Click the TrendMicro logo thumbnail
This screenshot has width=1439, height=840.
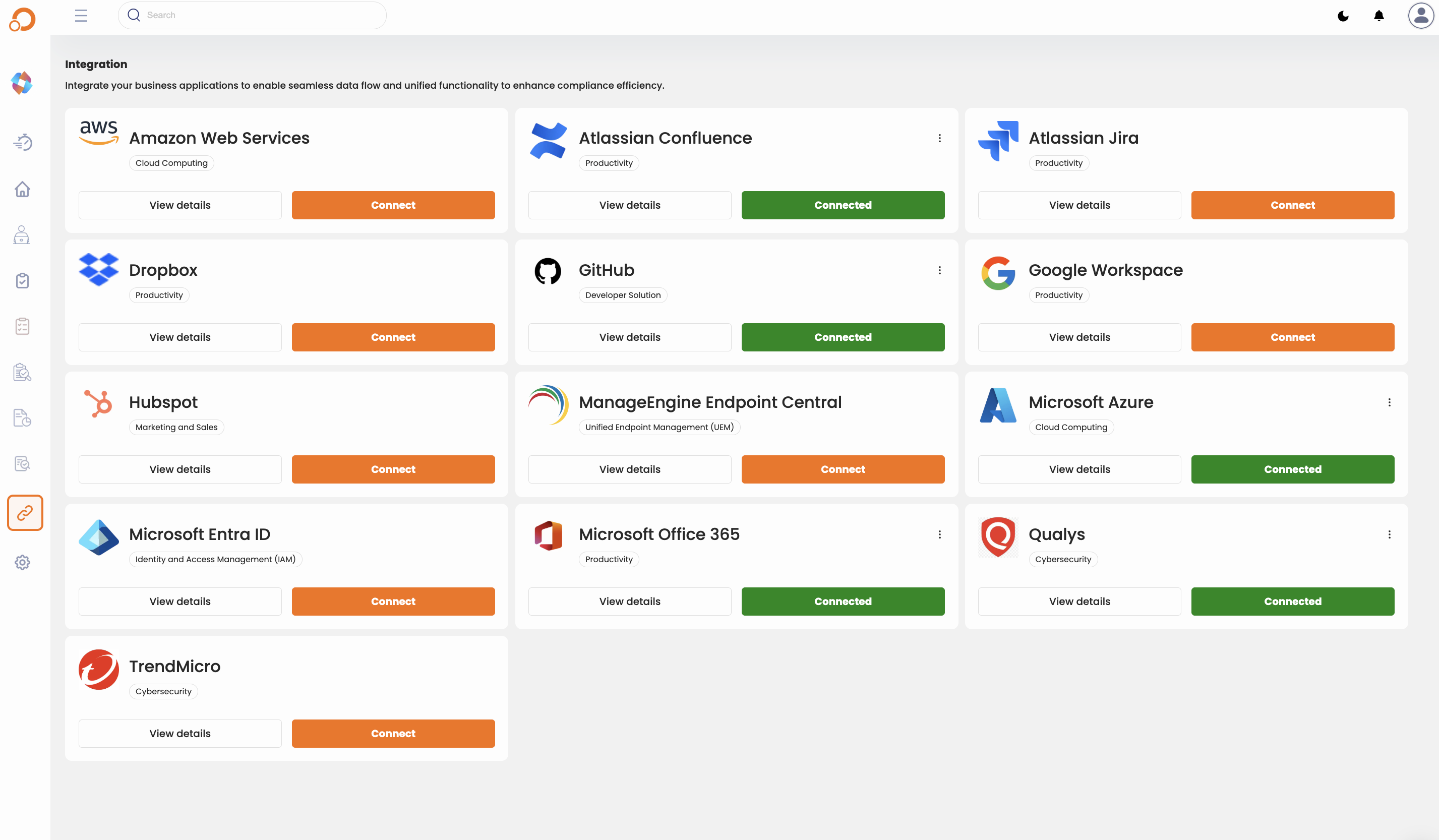tap(99, 669)
